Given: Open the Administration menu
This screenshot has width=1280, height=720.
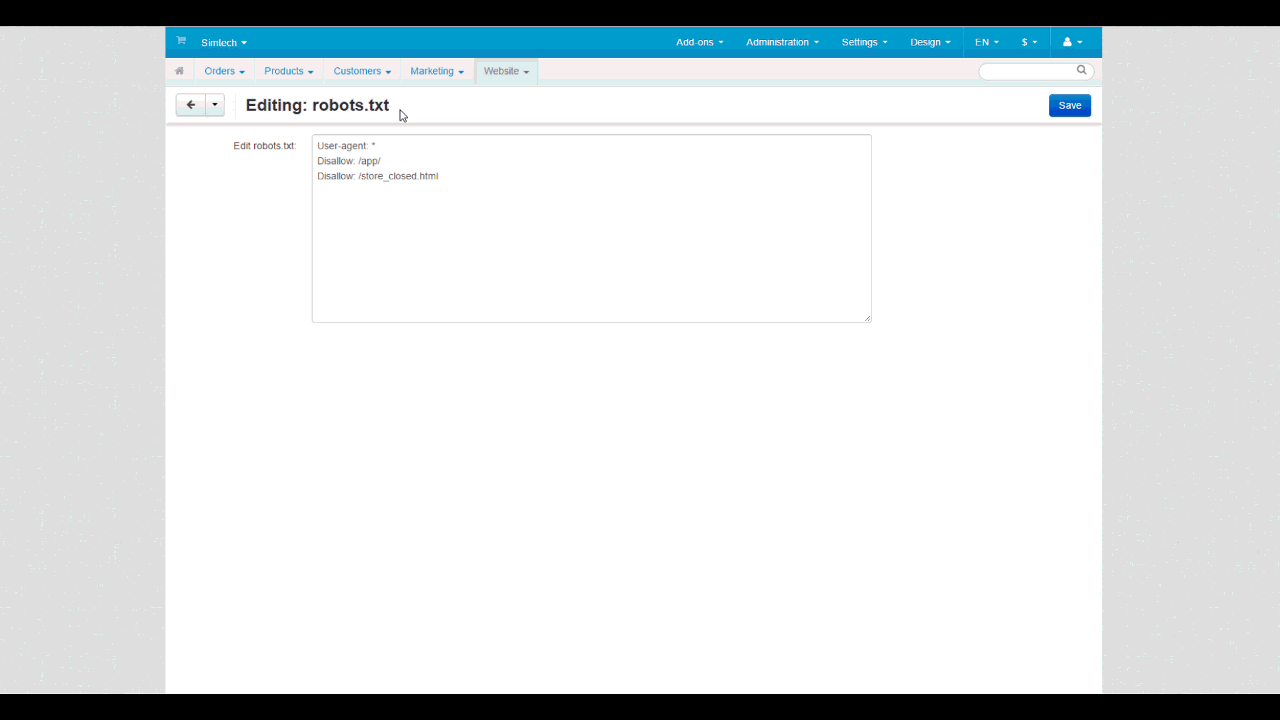Looking at the screenshot, I should pyautogui.click(x=782, y=42).
